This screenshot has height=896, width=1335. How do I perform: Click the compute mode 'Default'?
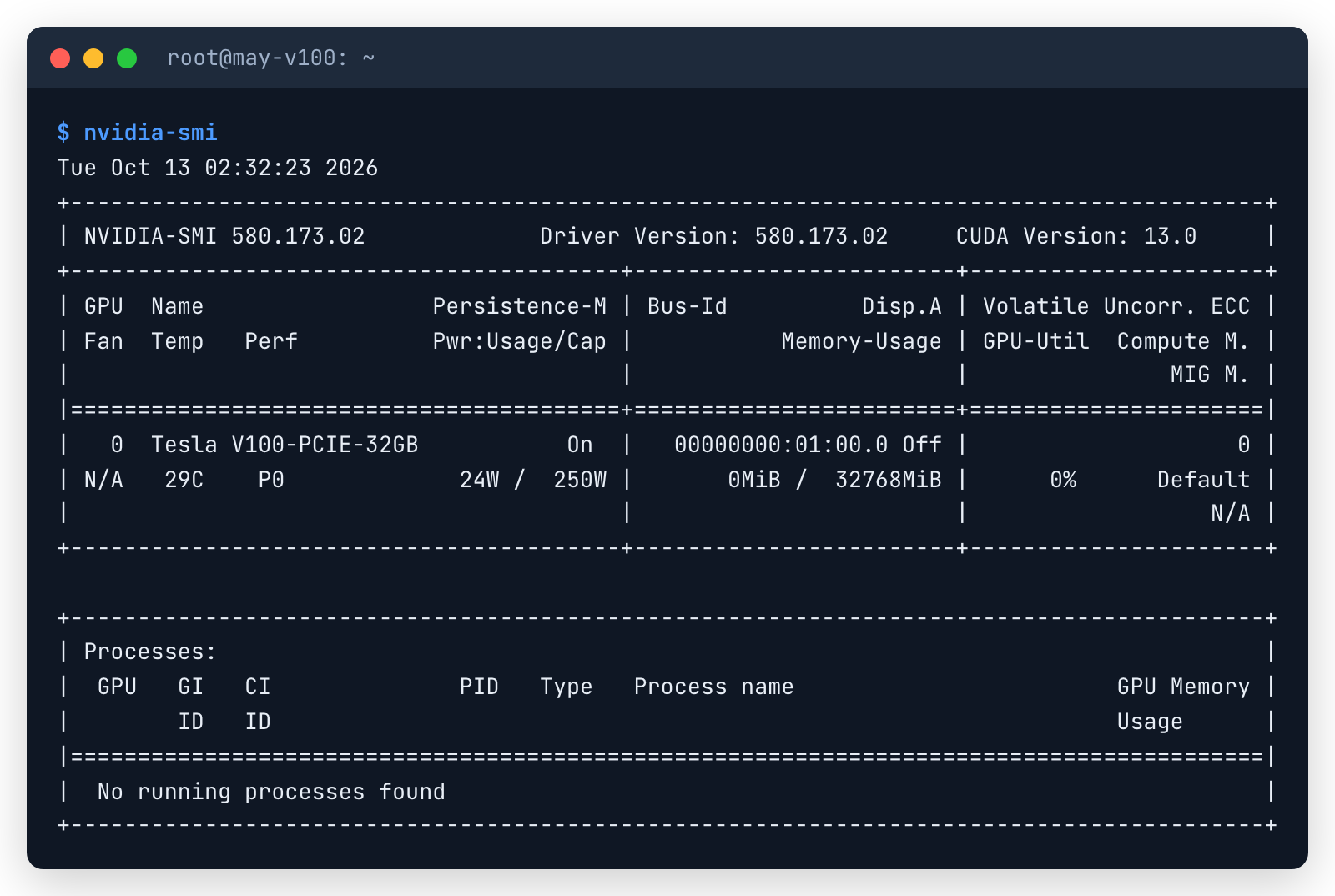pyautogui.click(x=1204, y=480)
